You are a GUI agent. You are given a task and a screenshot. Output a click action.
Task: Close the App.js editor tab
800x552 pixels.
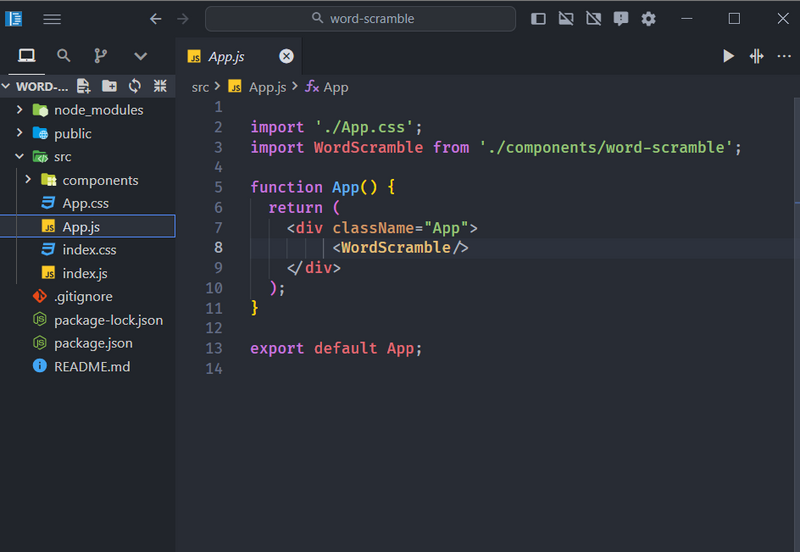(286, 56)
